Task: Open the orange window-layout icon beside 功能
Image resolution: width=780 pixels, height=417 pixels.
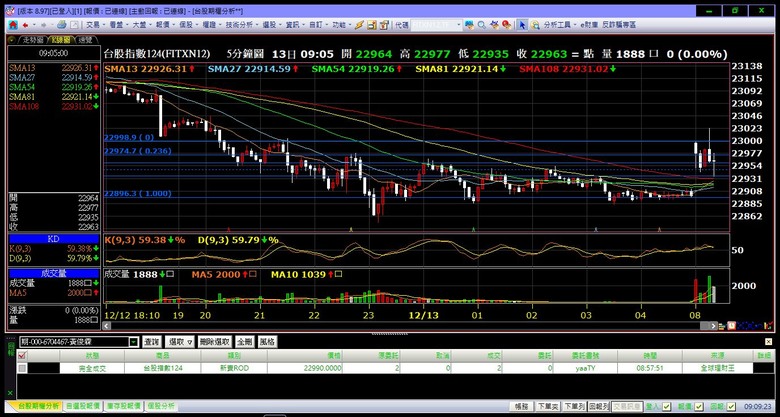Action: point(373,24)
